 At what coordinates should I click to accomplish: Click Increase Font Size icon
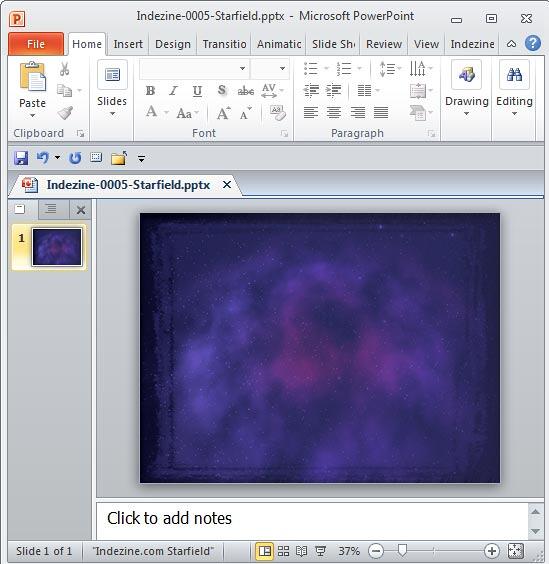pos(223,113)
